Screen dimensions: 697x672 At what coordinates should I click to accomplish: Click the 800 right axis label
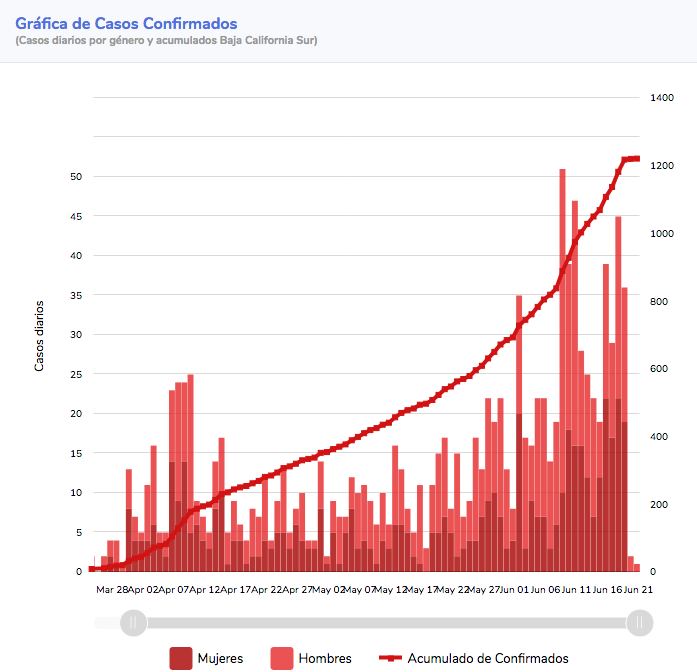coord(659,302)
